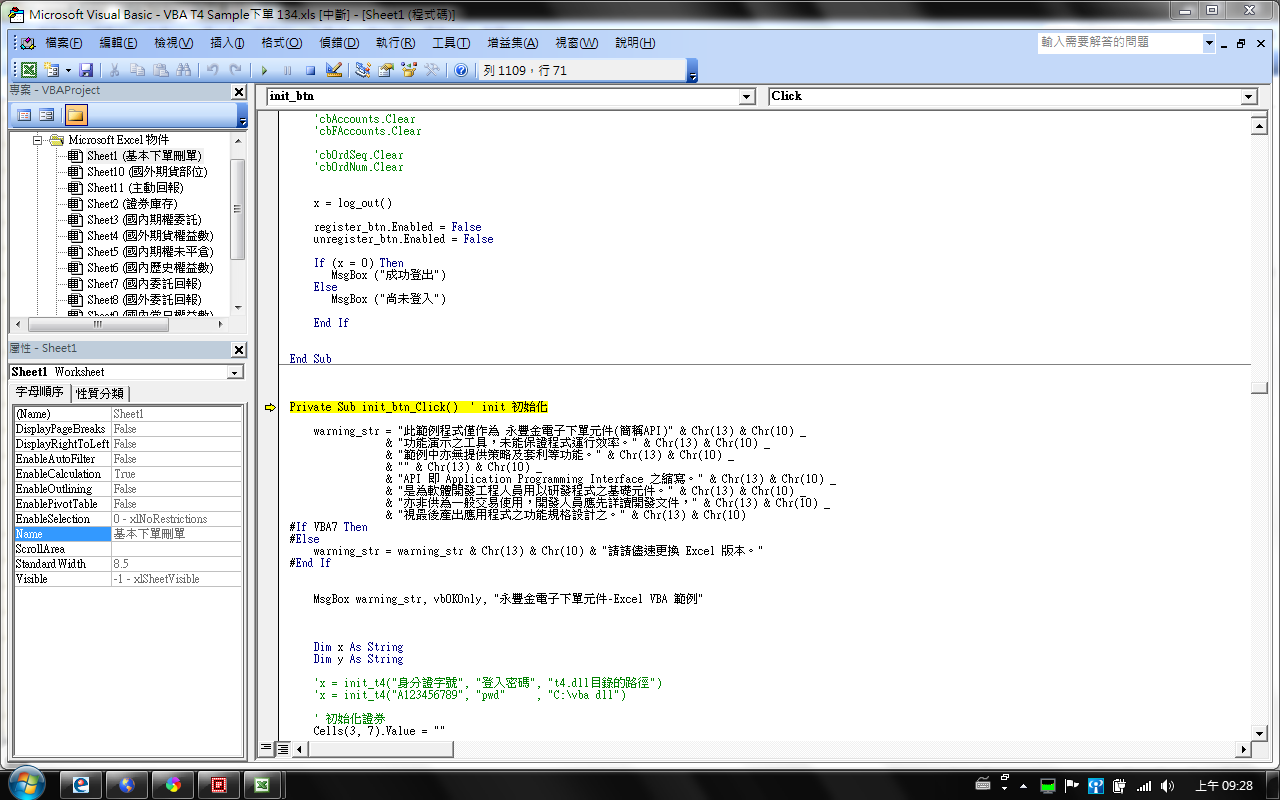Image resolution: width=1280 pixels, height=800 pixels.
Task: Open the Insert object dropdown arrow in toolbar
Action: [68, 70]
